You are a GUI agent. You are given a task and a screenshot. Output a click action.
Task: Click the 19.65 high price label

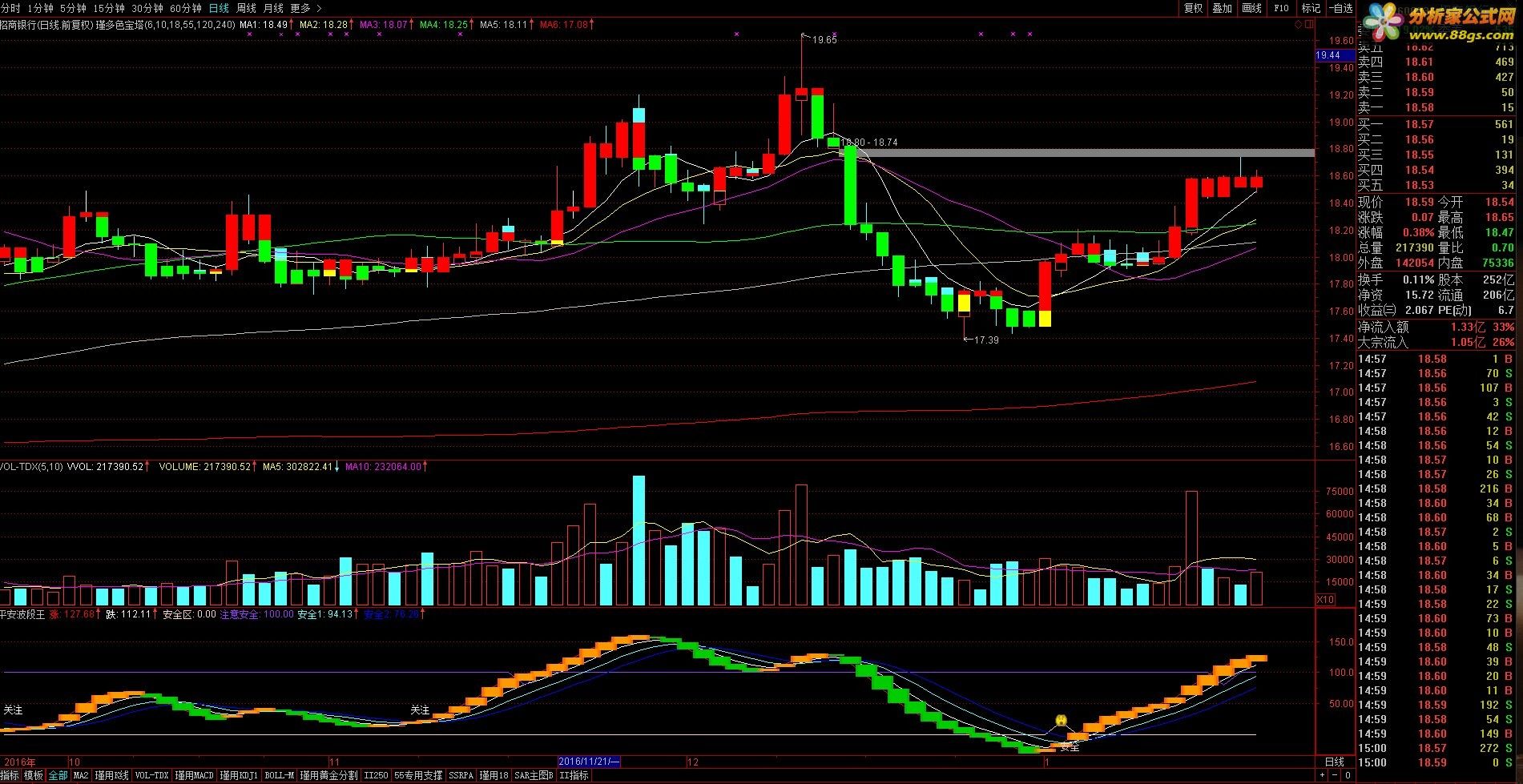pyautogui.click(x=824, y=40)
